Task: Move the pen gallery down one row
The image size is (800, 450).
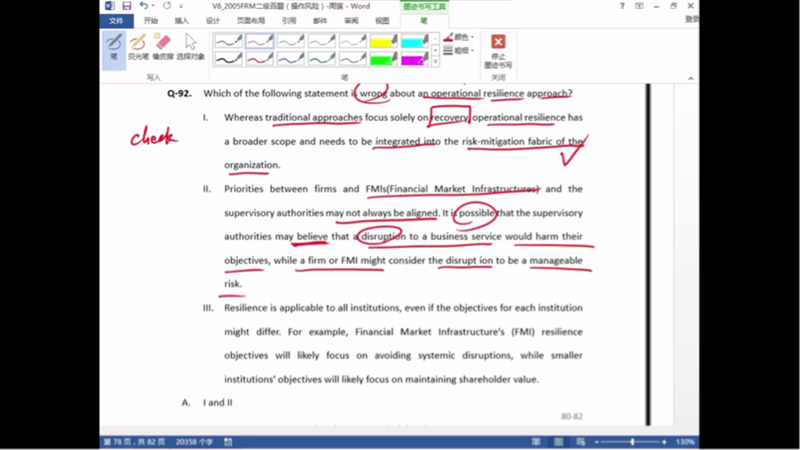Action: (435, 50)
